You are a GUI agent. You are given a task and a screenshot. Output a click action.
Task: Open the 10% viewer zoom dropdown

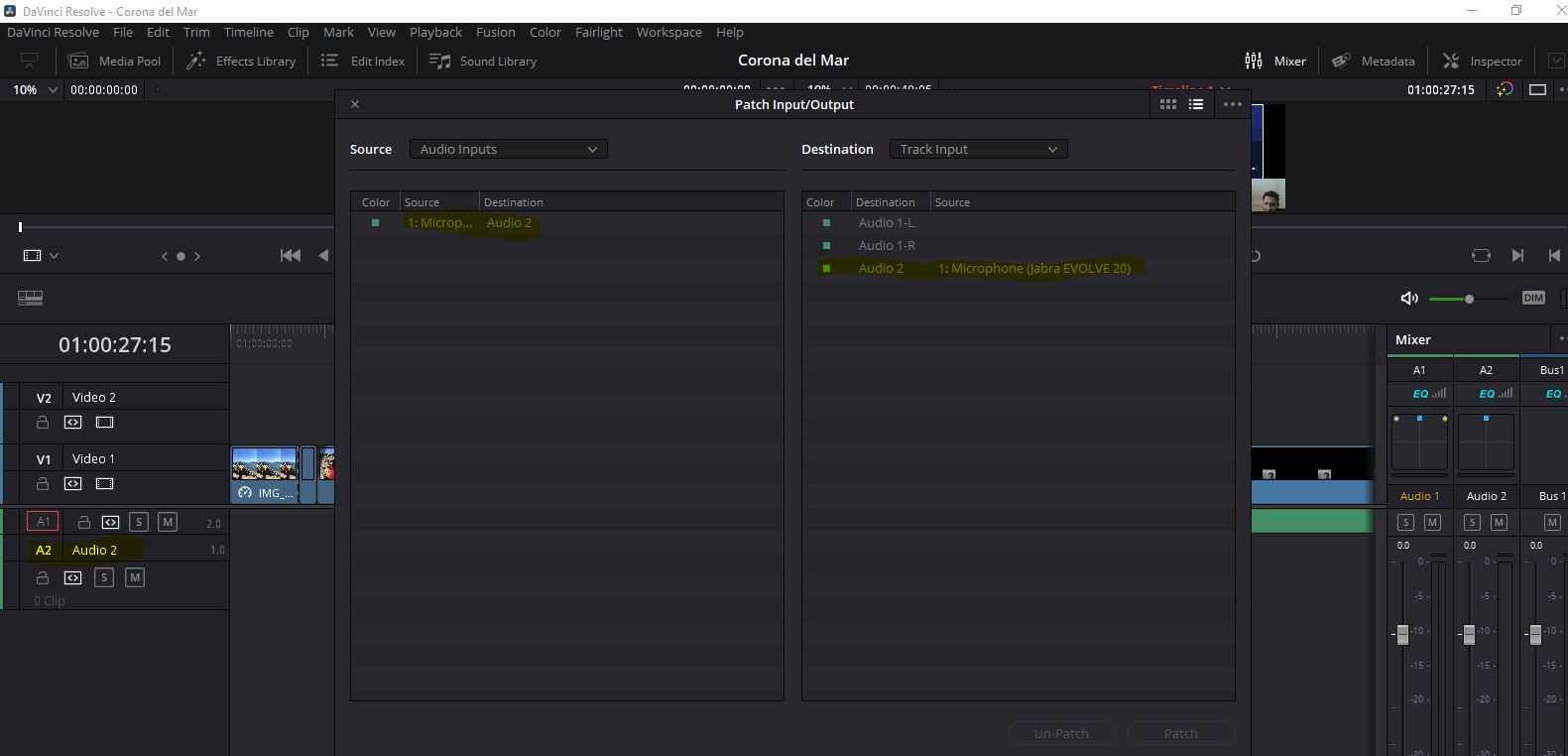point(35,89)
